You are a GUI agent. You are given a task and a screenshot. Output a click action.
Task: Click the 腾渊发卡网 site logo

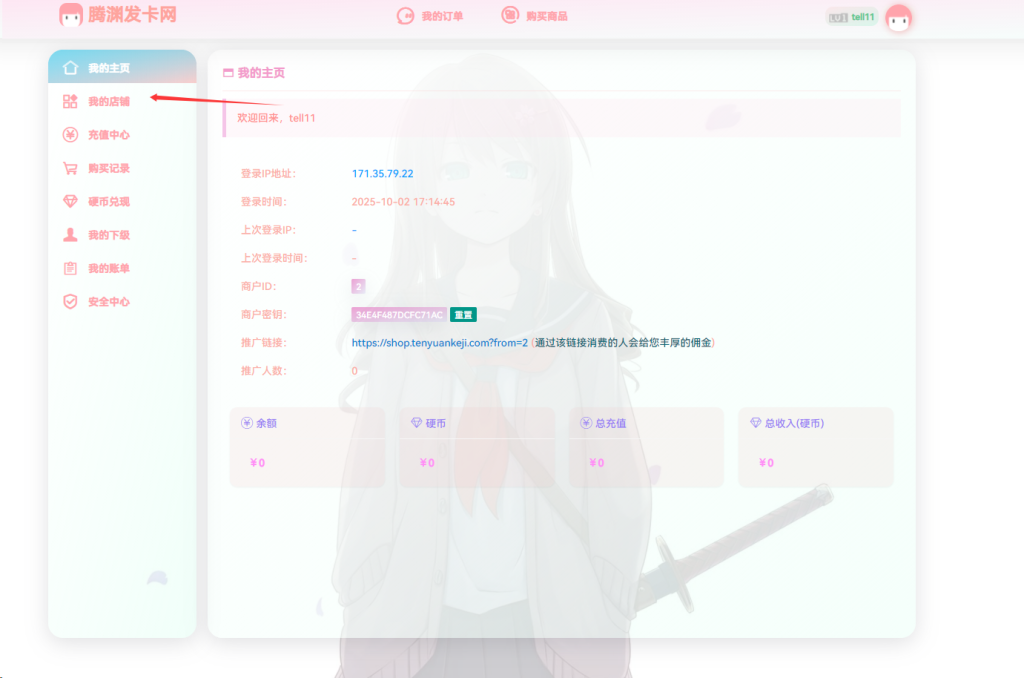click(x=118, y=15)
